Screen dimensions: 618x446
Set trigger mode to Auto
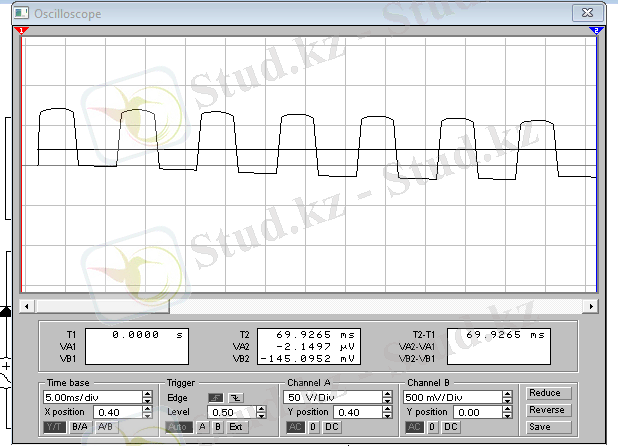click(177, 427)
